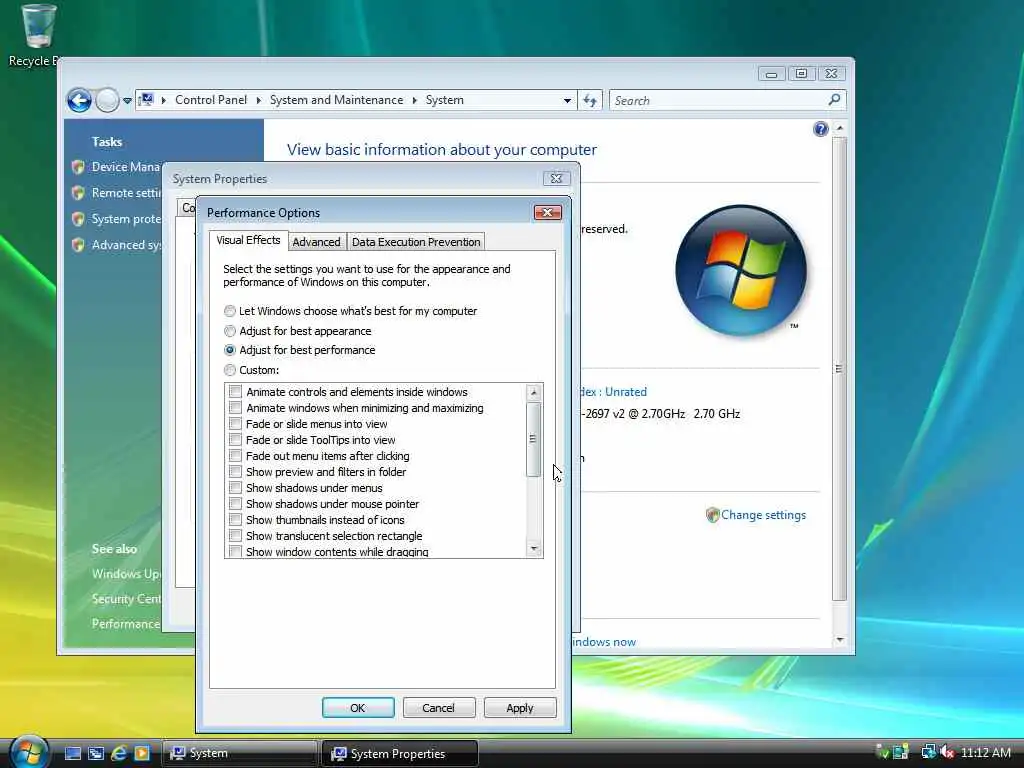Select Adjust for best appearance option
The width and height of the screenshot is (1024, 768).
coord(230,331)
